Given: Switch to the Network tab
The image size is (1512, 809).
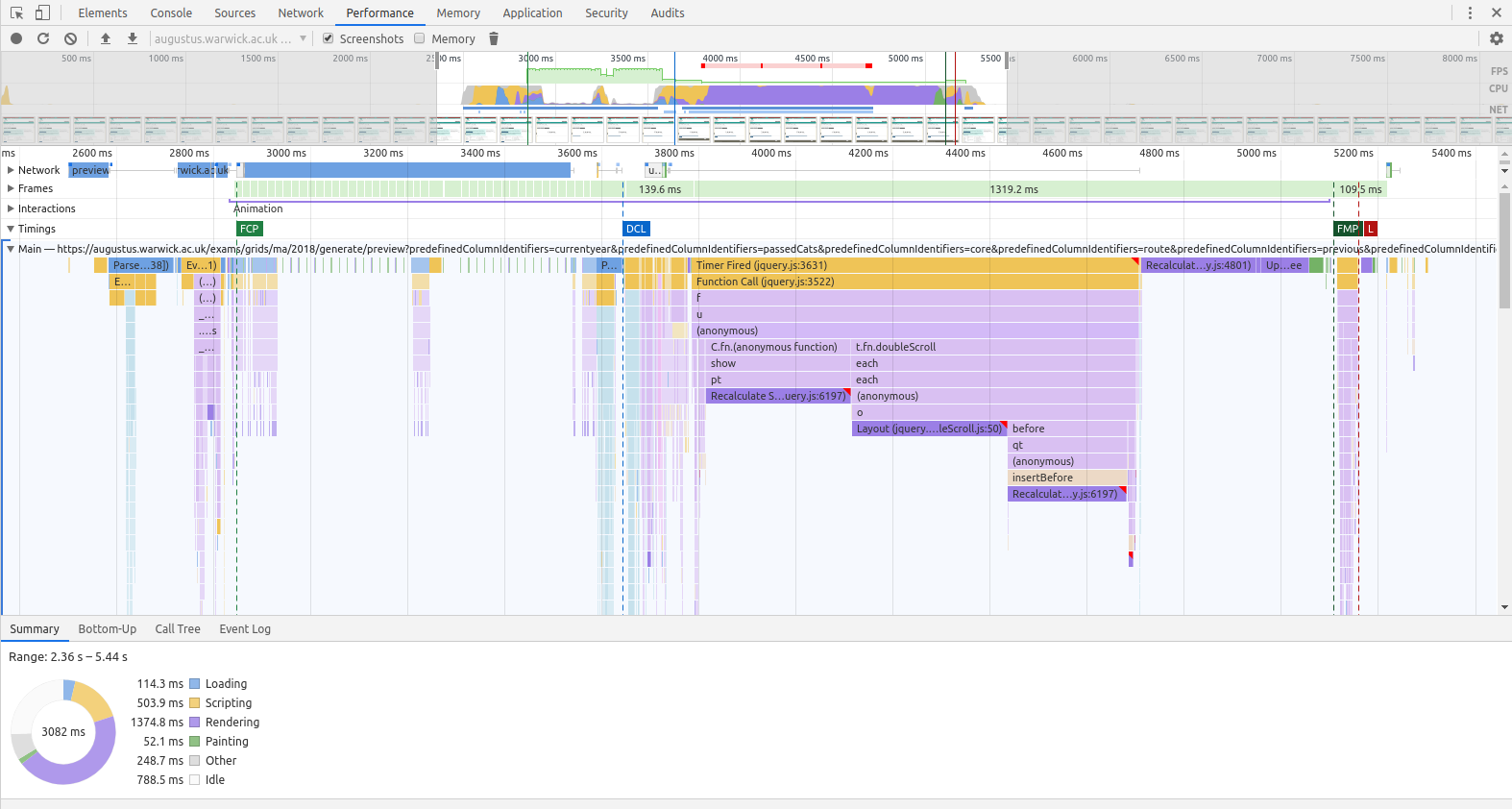Looking at the screenshot, I should click(x=301, y=12).
